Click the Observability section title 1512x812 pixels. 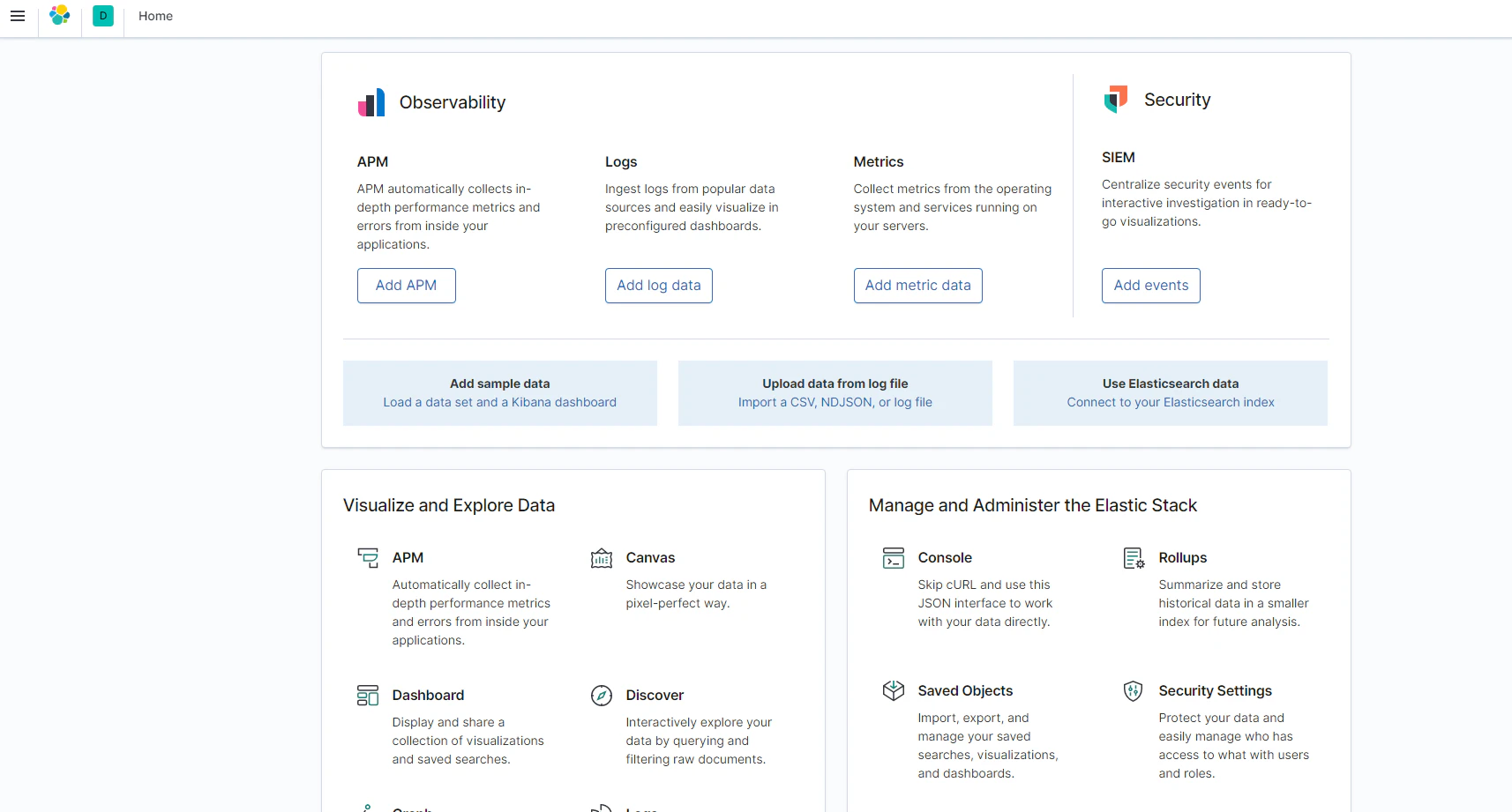click(x=453, y=102)
